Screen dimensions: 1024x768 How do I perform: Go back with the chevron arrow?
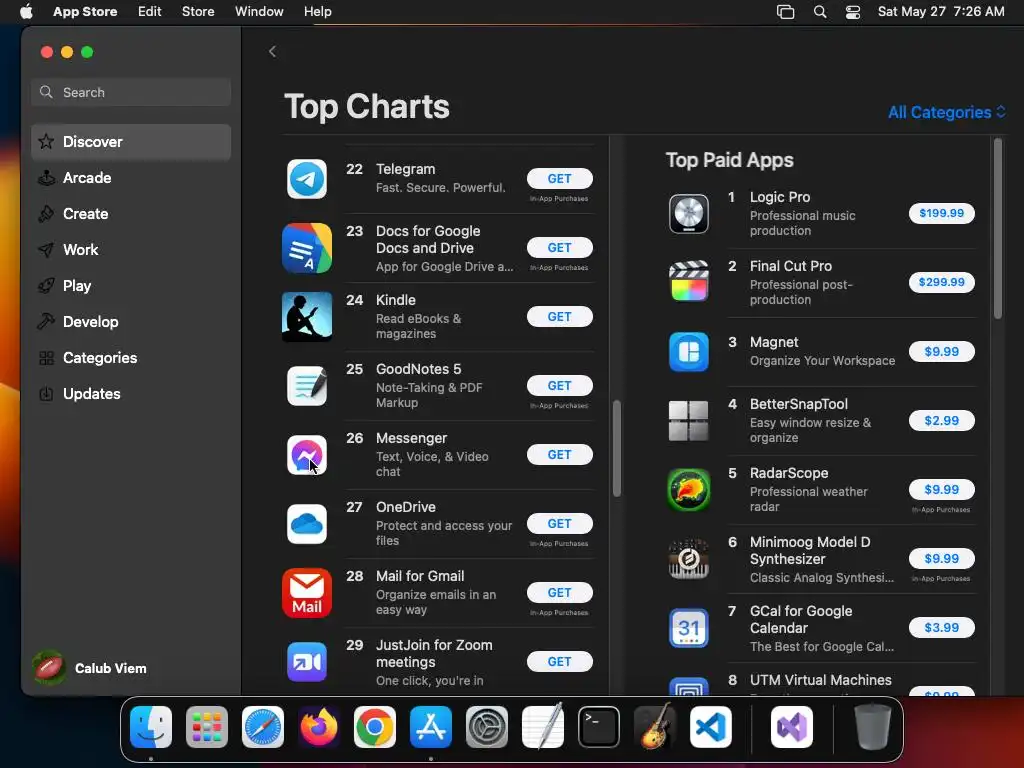click(x=272, y=52)
